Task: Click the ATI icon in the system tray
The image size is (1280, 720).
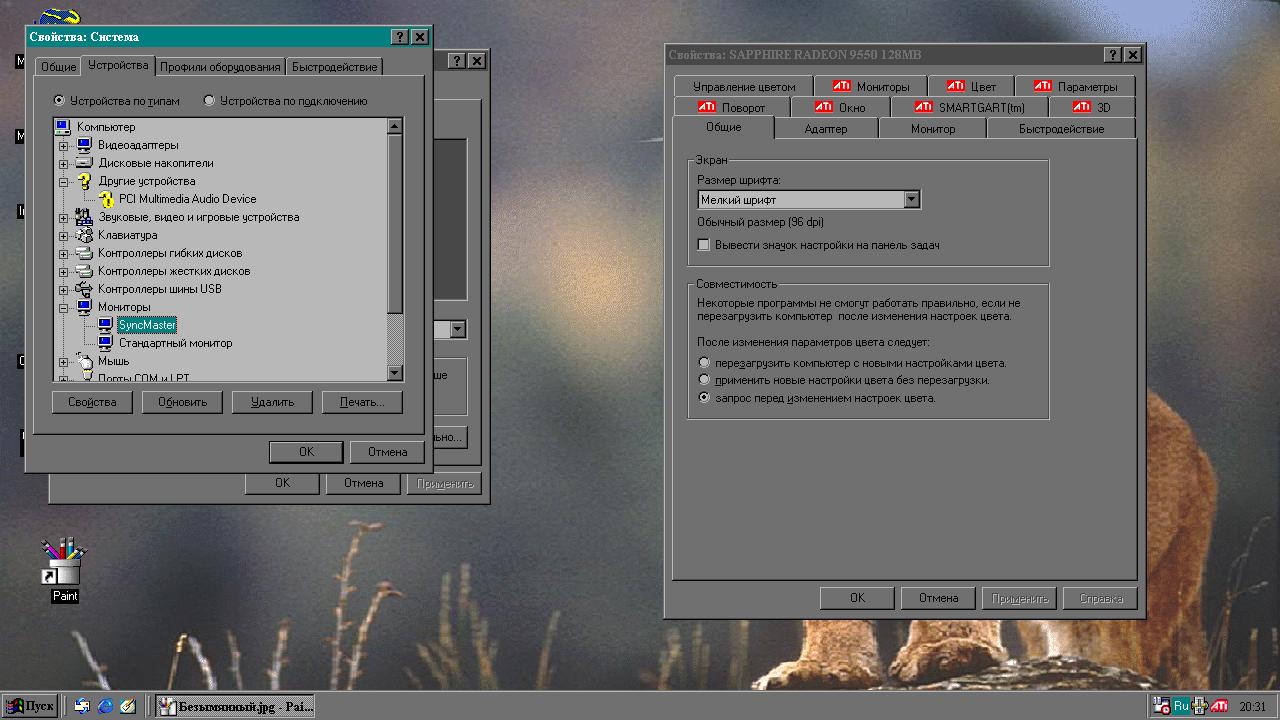Action: (1219, 706)
